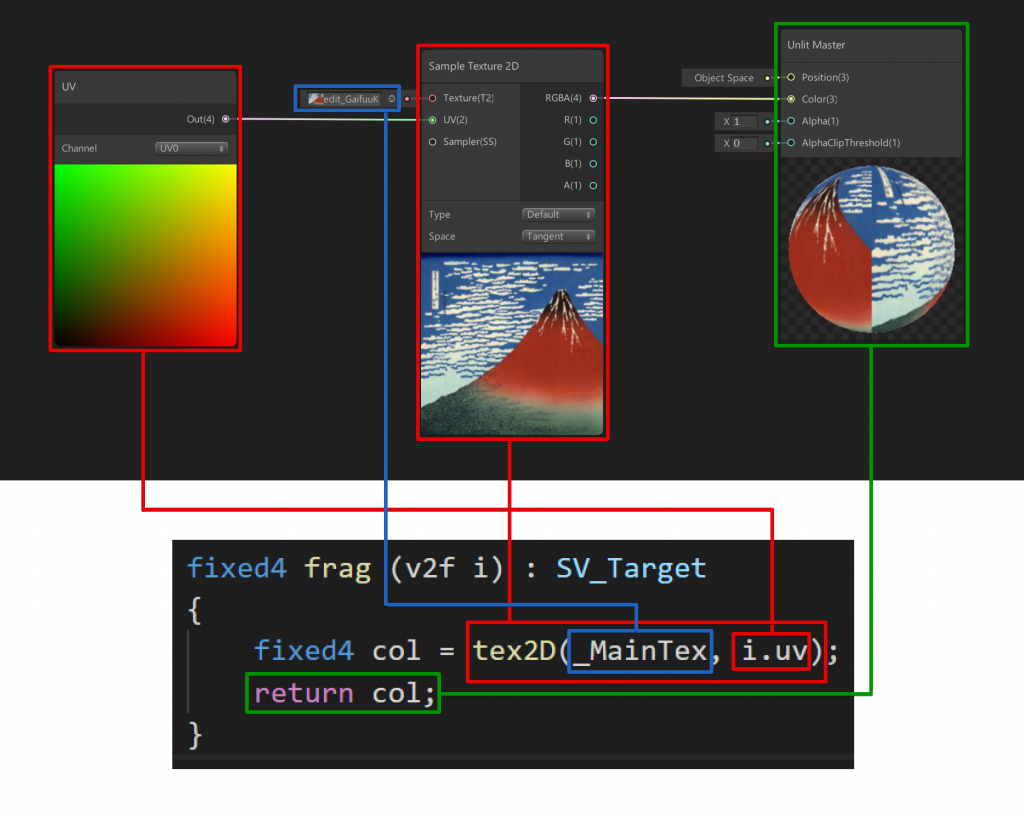Click the edit_GaifuuK texture asset field
Screen dimensions: 1024x814
point(345,99)
